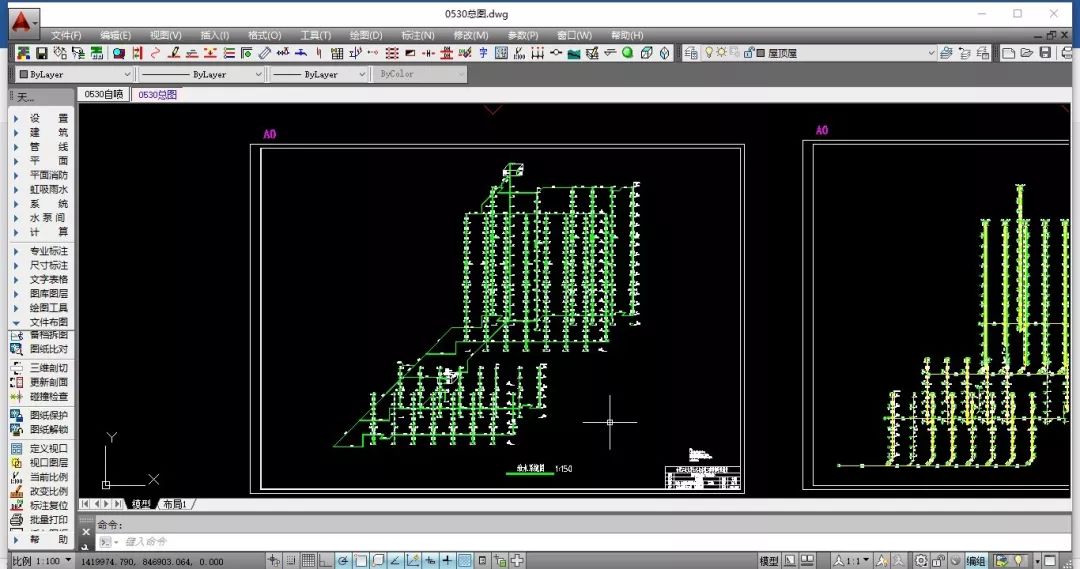The width and height of the screenshot is (1080, 569).
Task: Toggle polar tracking in the status bar
Action: point(342,561)
